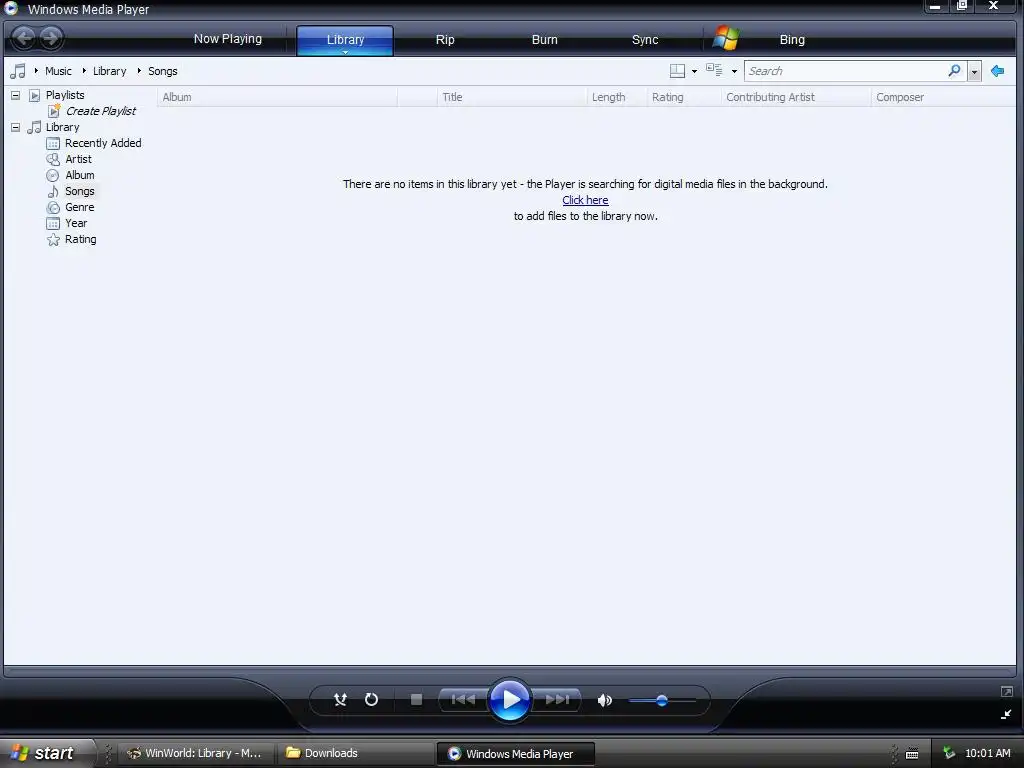1024x768 pixels.
Task: Open the Genre view
Action: point(80,207)
